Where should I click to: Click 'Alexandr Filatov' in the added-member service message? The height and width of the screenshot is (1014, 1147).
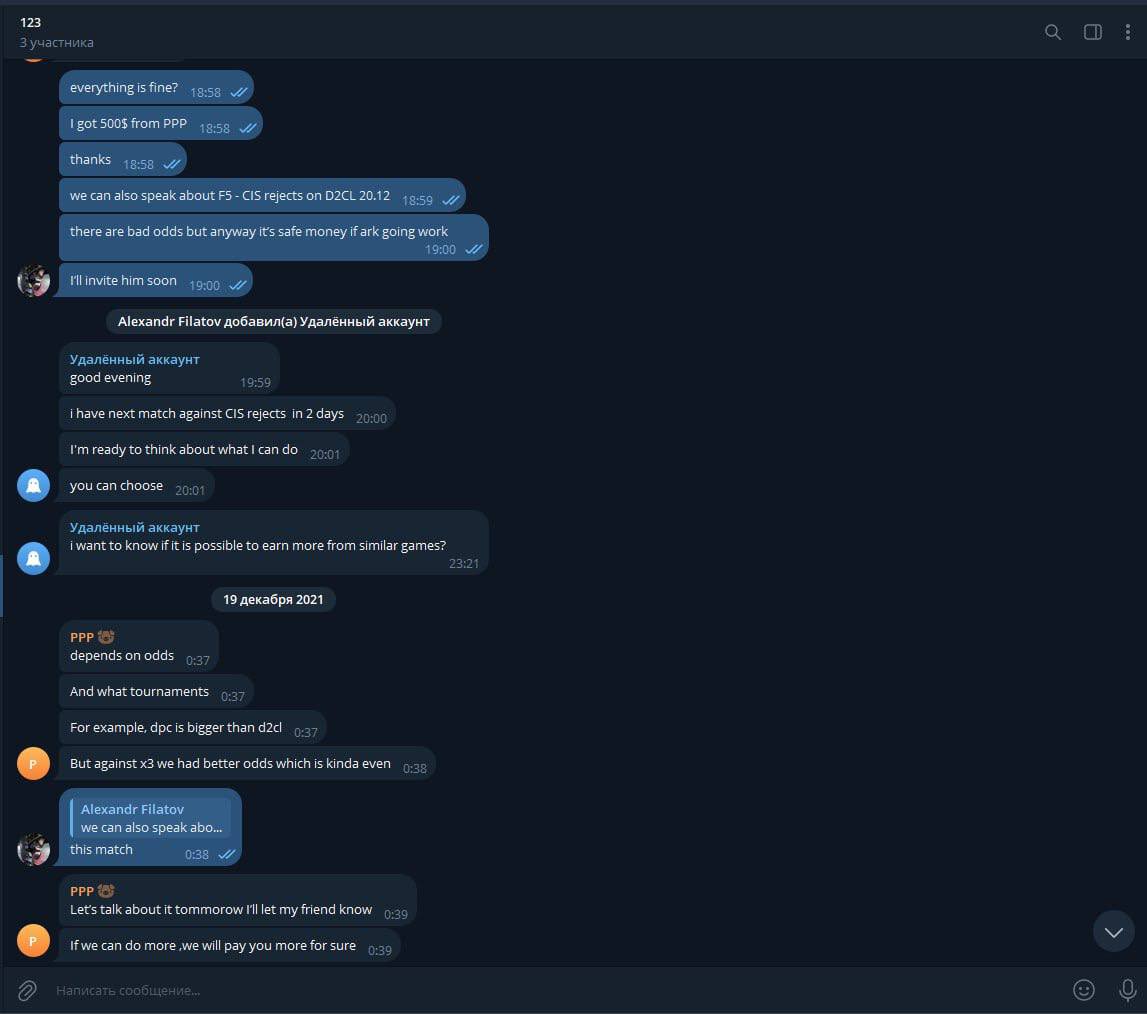pyautogui.click(x=169, y=321)
